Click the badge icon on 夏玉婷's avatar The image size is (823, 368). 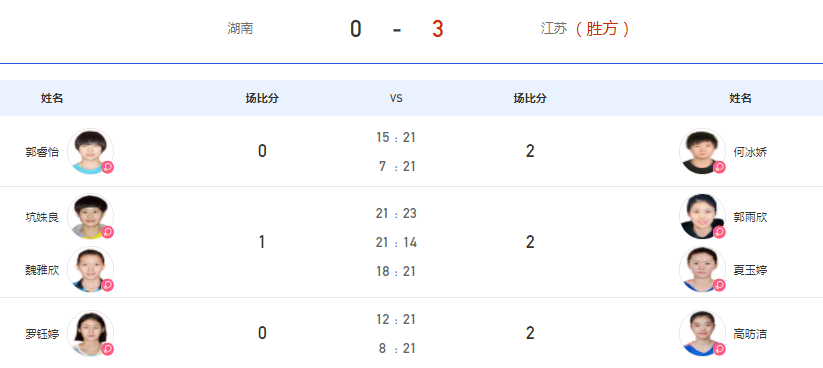(x=719, y=285)
